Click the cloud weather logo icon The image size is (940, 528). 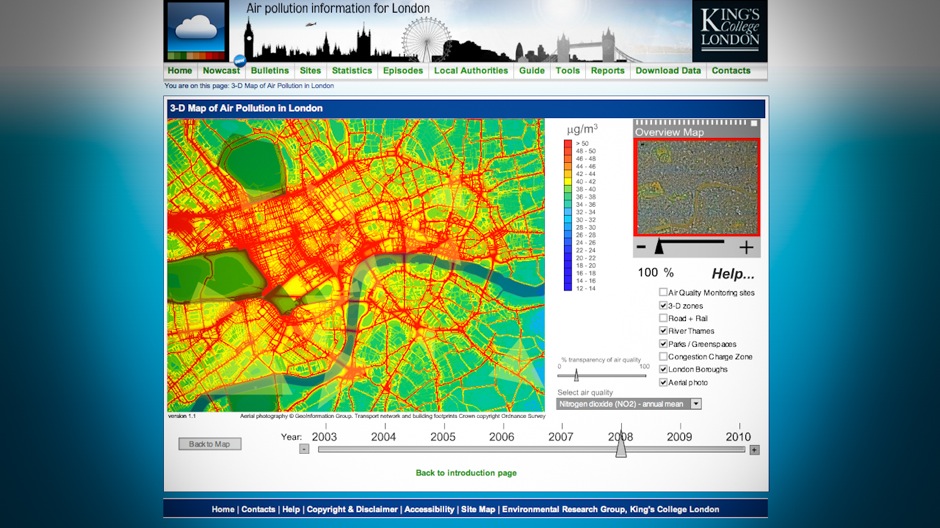pos(197,31)
